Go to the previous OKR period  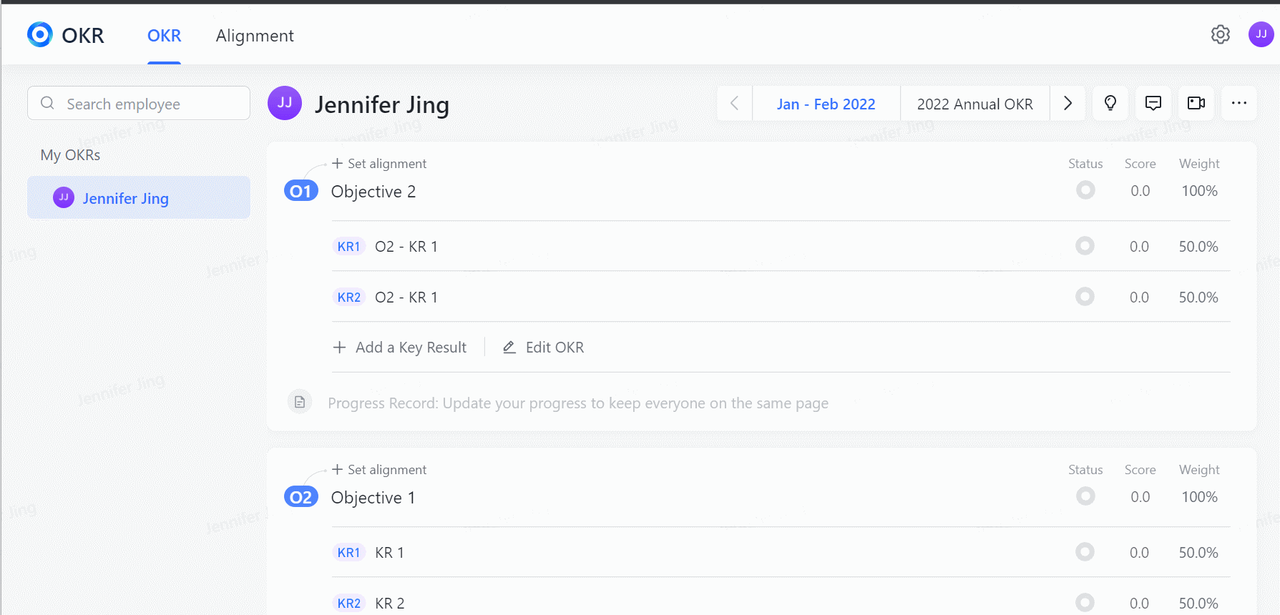[734, 103]
